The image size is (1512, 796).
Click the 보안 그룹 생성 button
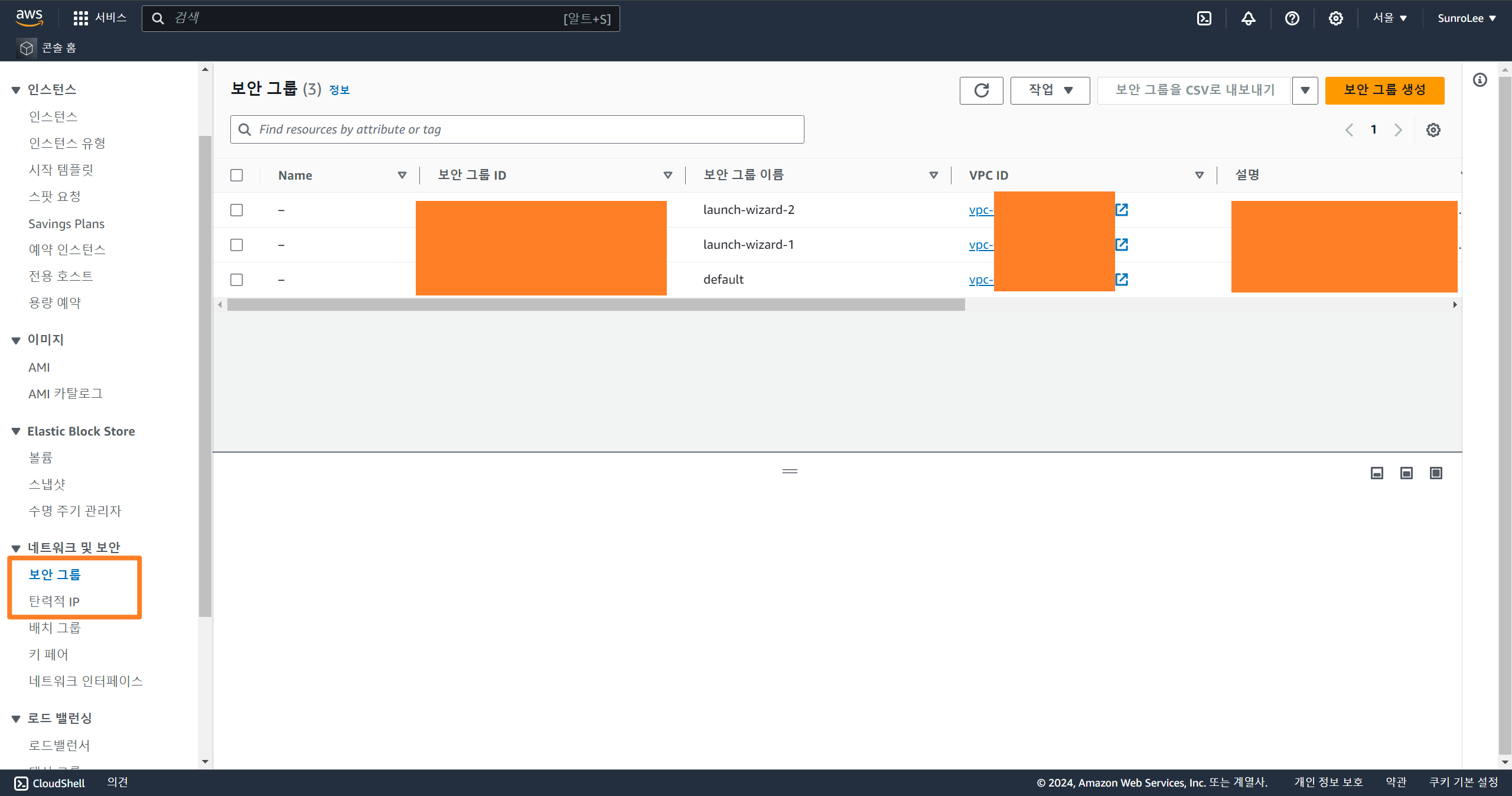click(1384, 90)
